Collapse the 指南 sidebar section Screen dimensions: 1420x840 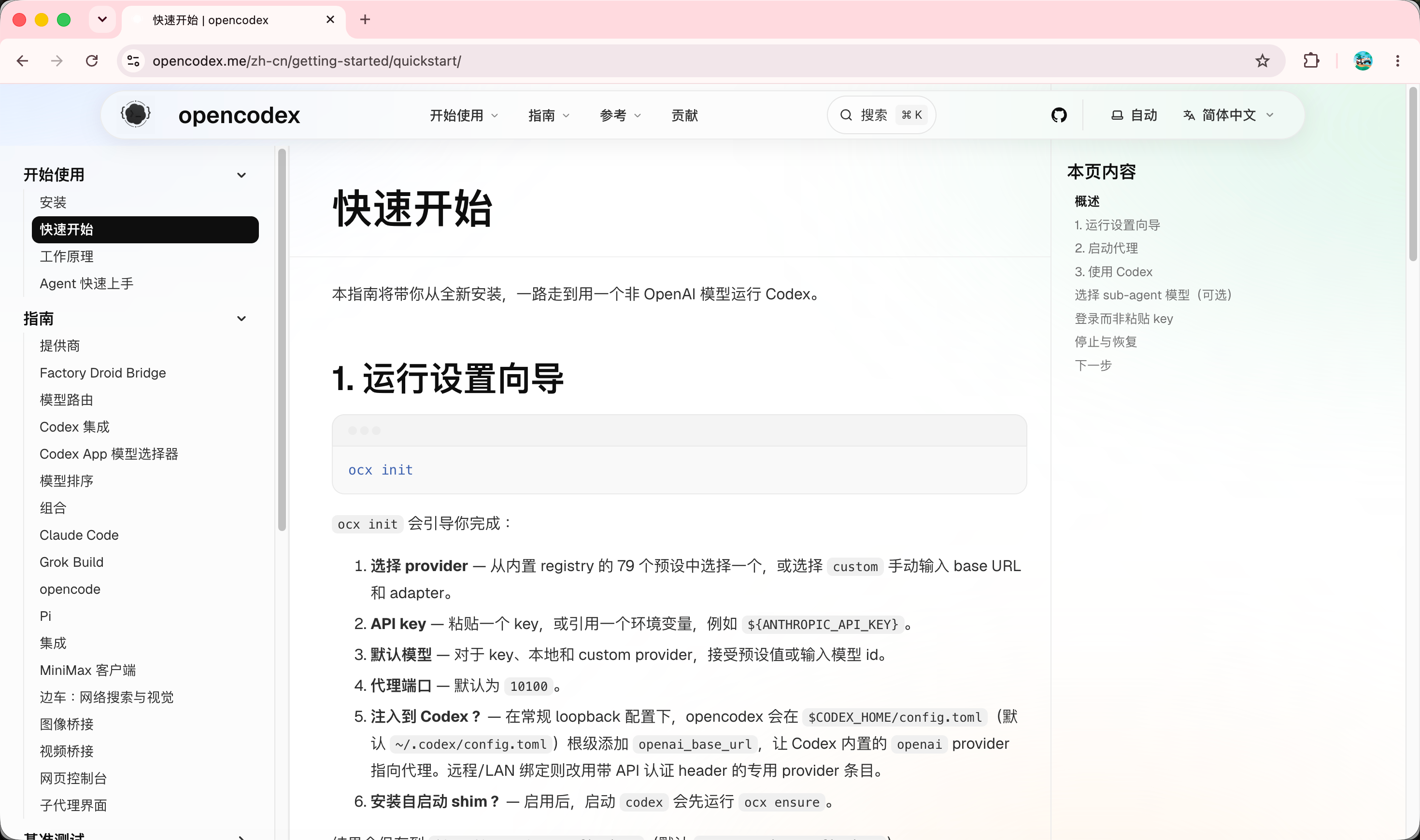[241, 319]
